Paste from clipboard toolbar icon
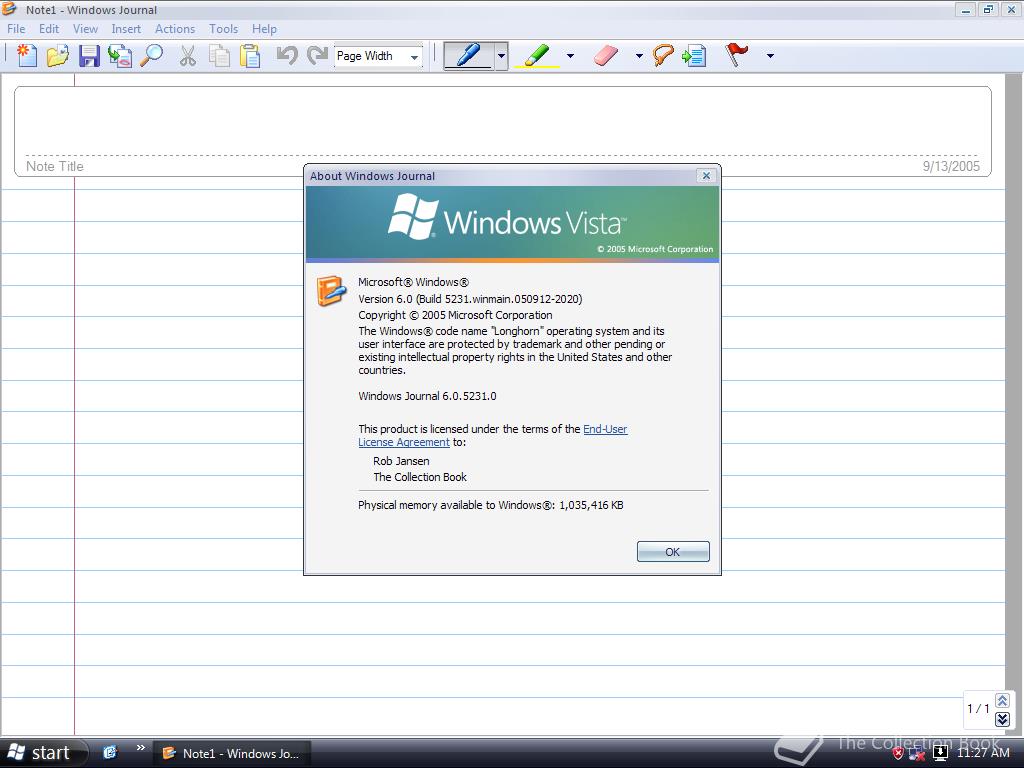This screenshot has height=768, width=1024. [x=250, y=56]
